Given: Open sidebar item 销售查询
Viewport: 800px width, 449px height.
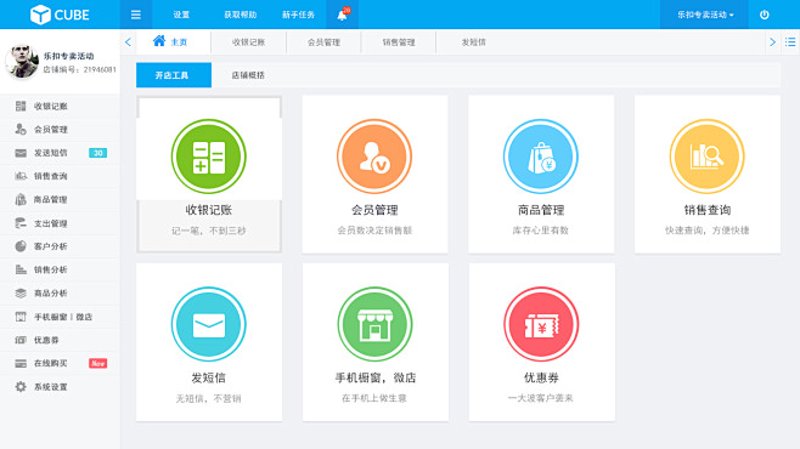Looking at the screenshot, I should click(60, 176).
